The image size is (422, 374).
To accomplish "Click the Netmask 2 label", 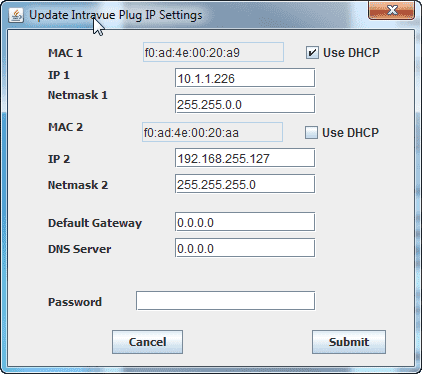I will (x=78, y=185).
